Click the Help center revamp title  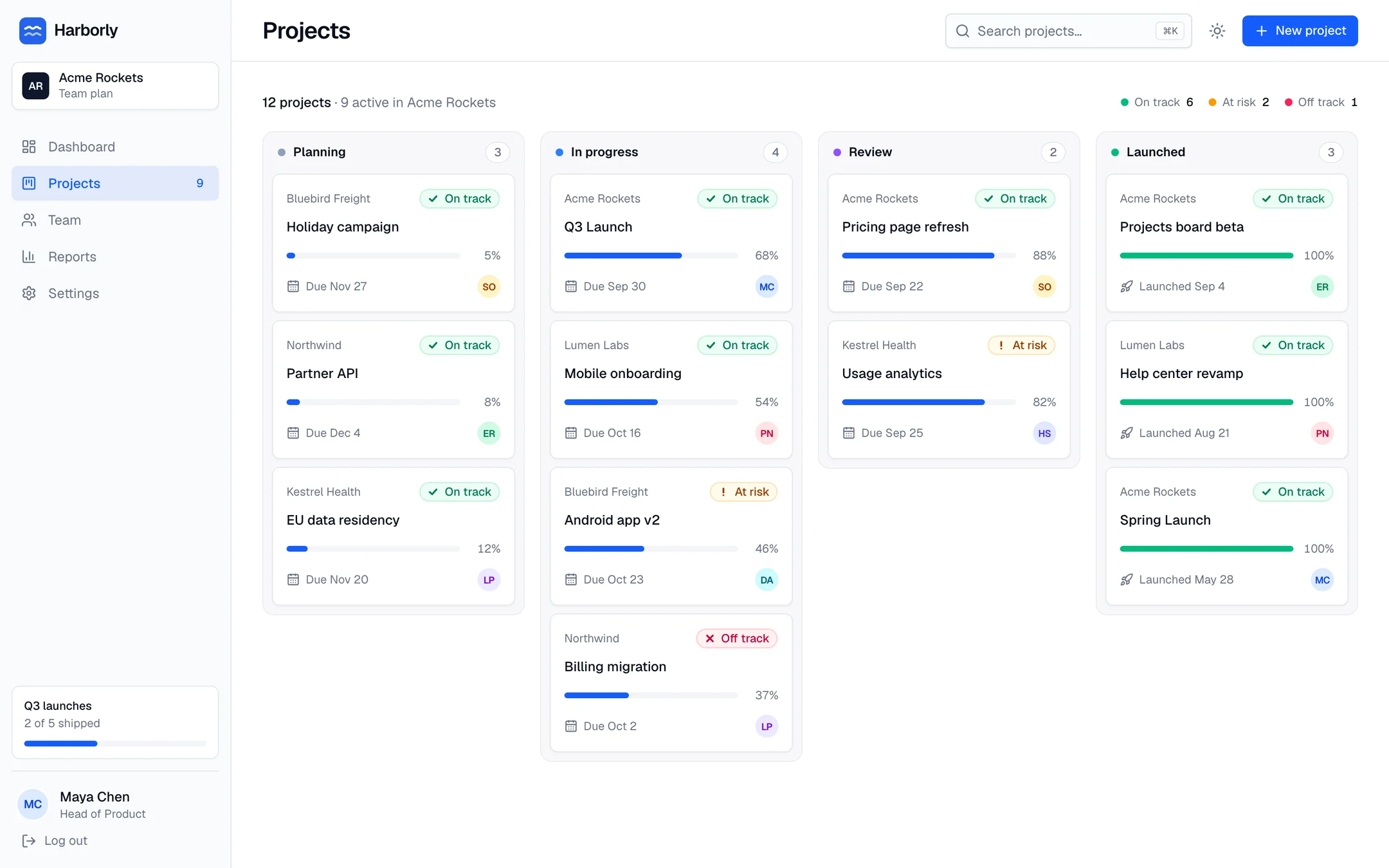[x=1181, y=374]
